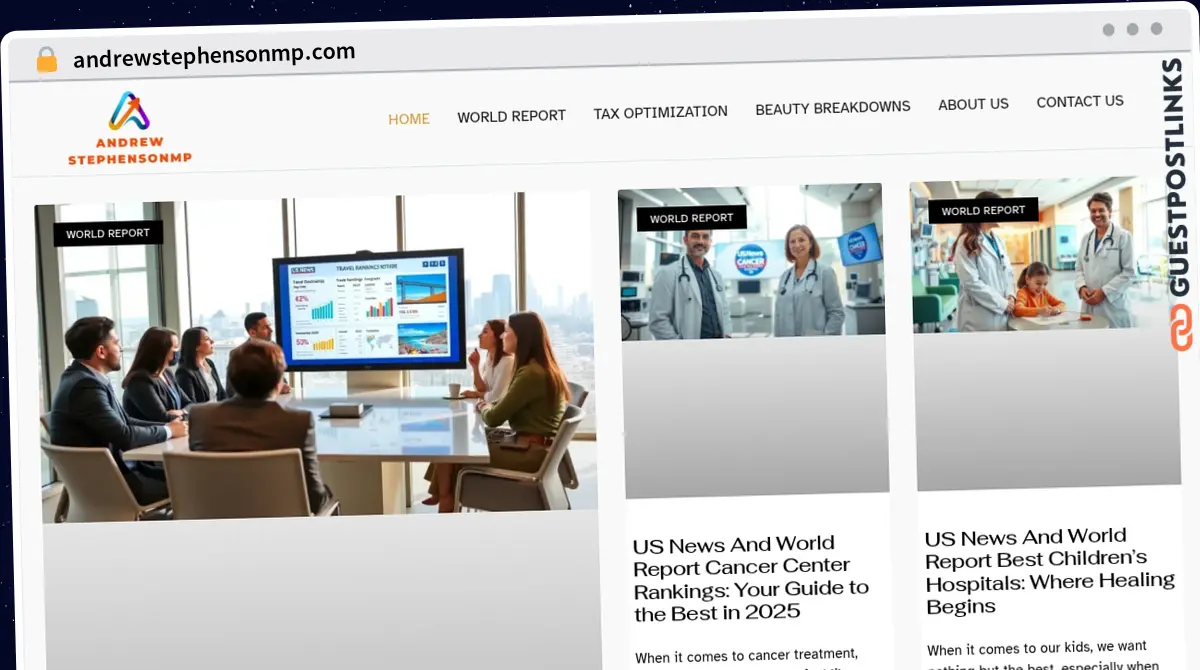Screen dimensions: 1200x670
Task: Click the padlock icon in the address bar
Action: point(47,59)
